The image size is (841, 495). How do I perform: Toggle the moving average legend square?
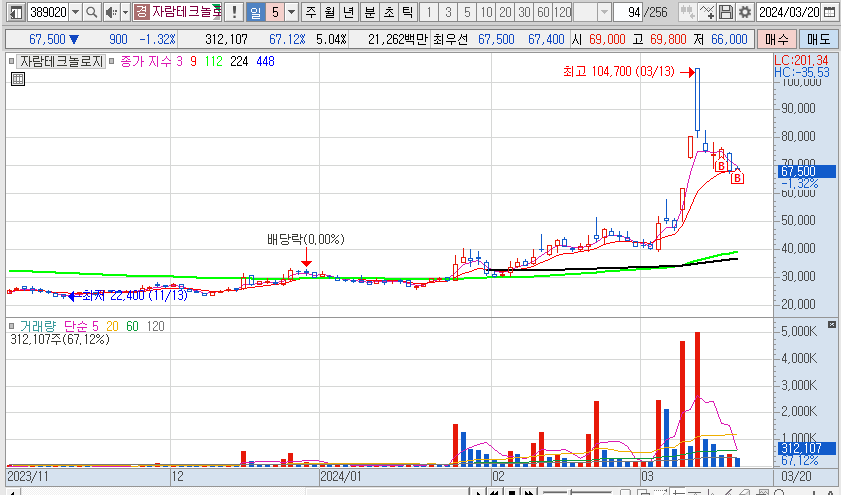(112, 62)
